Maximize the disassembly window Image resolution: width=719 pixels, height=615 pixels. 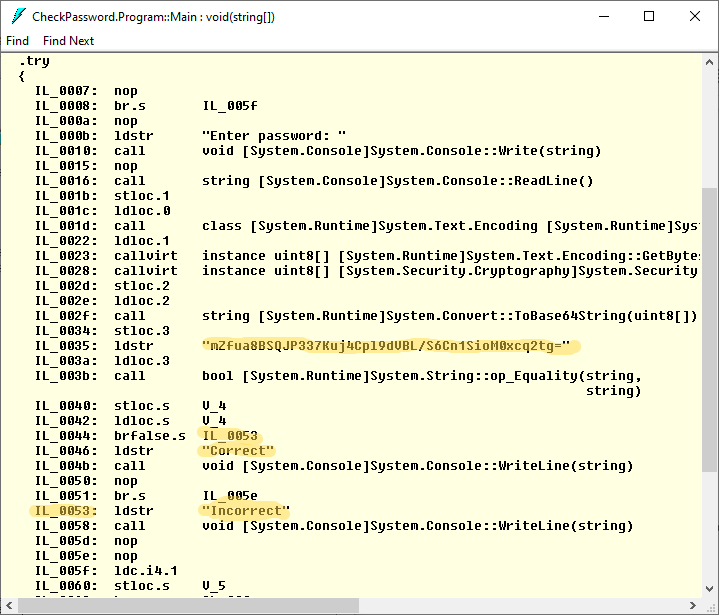pos(649,17)
